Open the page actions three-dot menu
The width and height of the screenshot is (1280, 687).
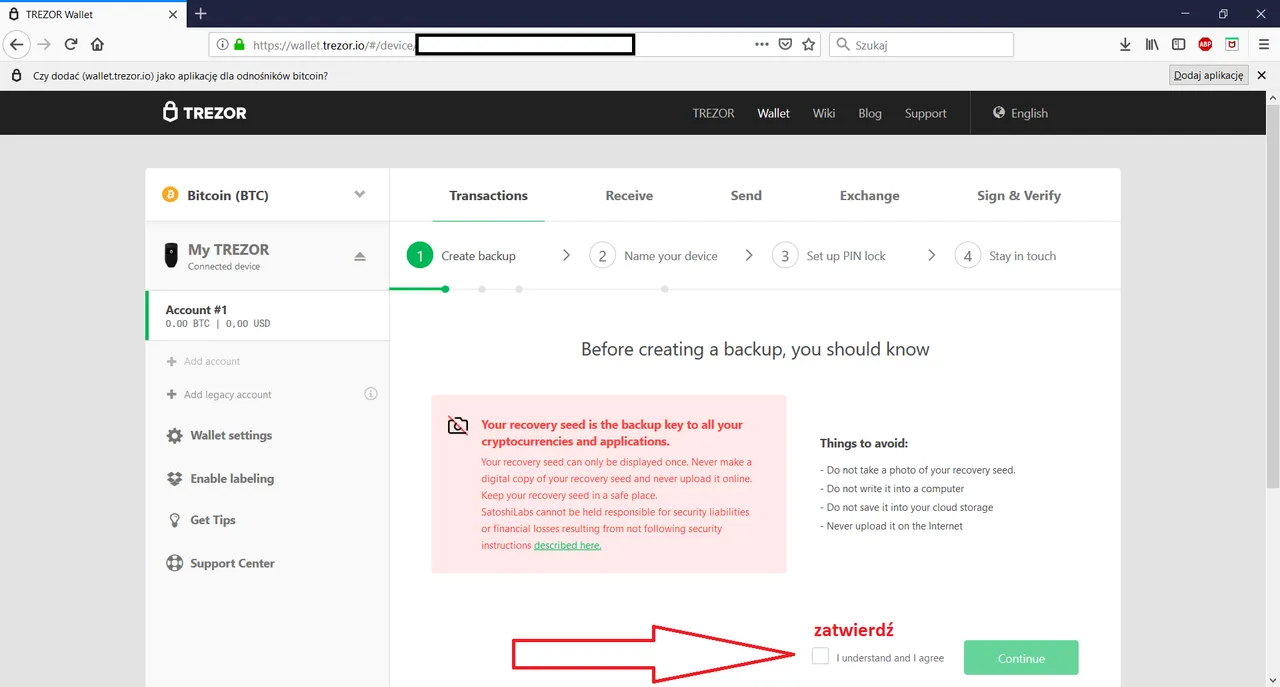pyautogui.click(x=762, y=44)
